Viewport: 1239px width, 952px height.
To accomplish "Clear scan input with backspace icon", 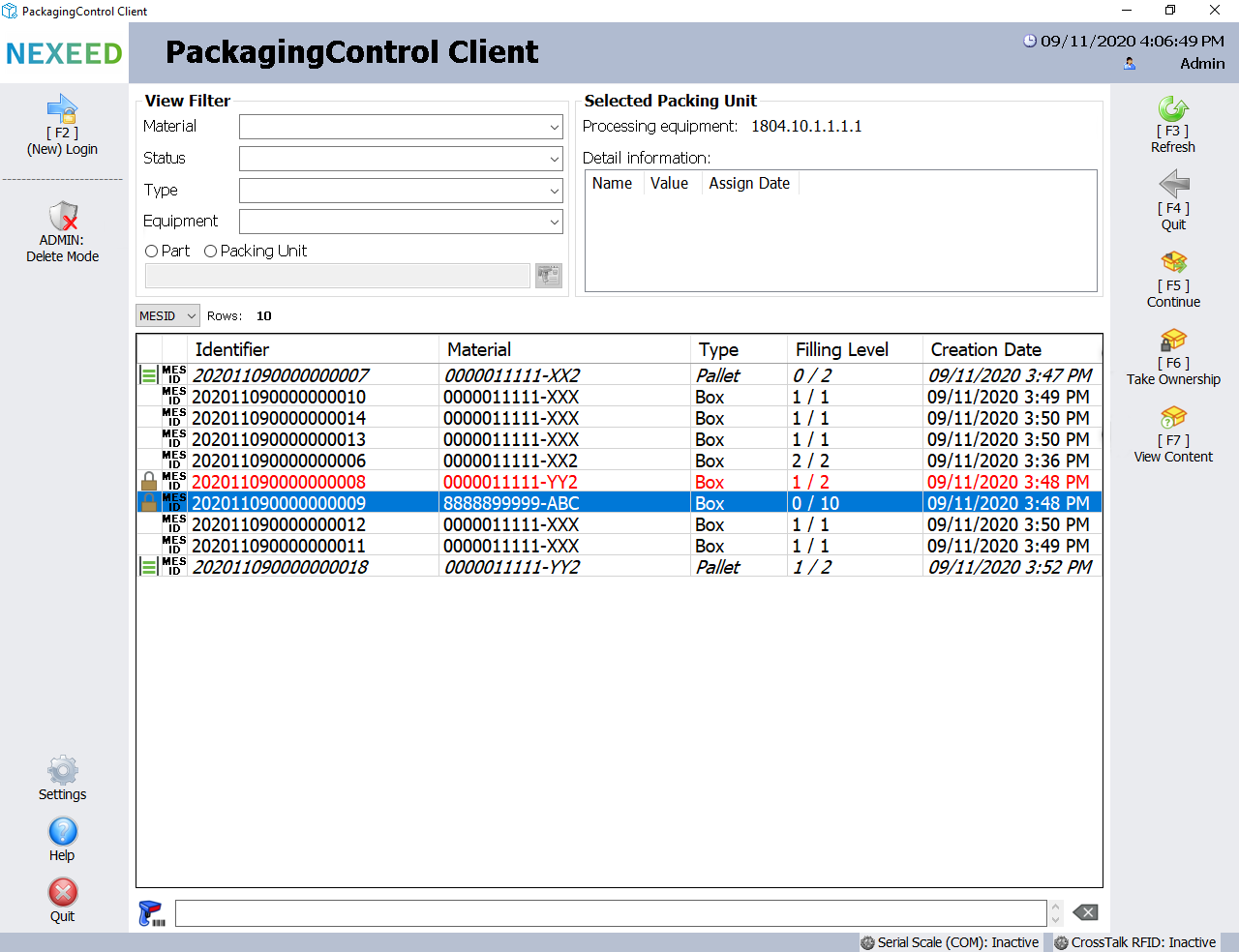I will point(1086,912).
